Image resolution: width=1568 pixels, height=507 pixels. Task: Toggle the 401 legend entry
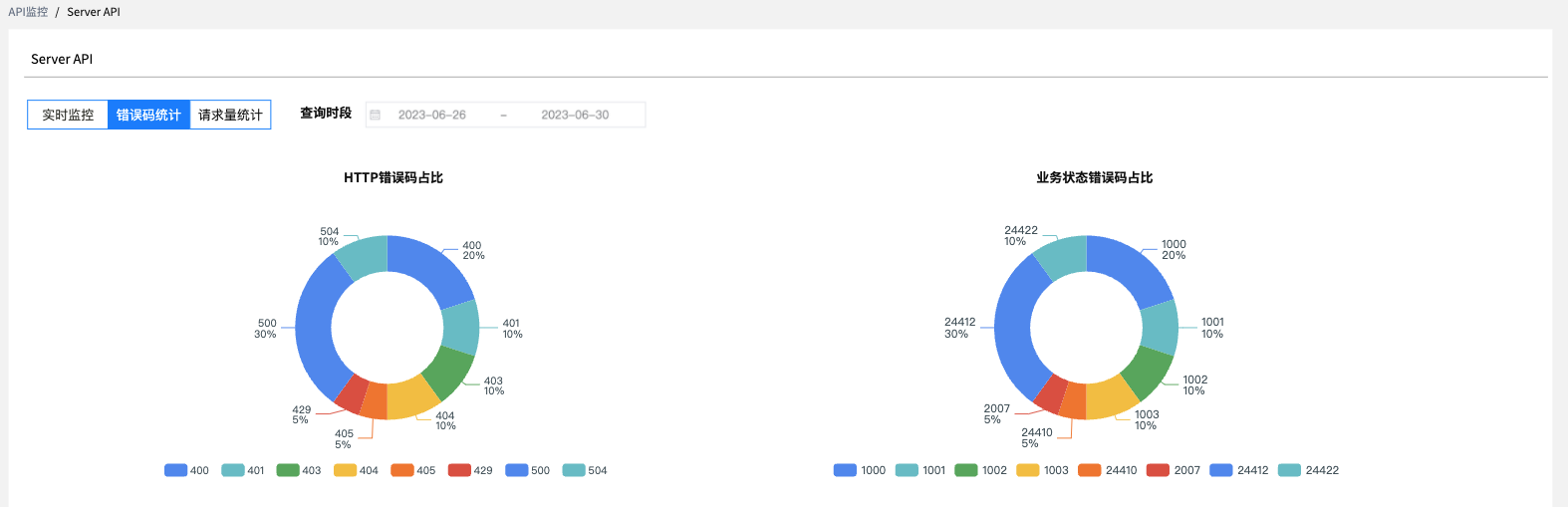click(x=243, y=470)
